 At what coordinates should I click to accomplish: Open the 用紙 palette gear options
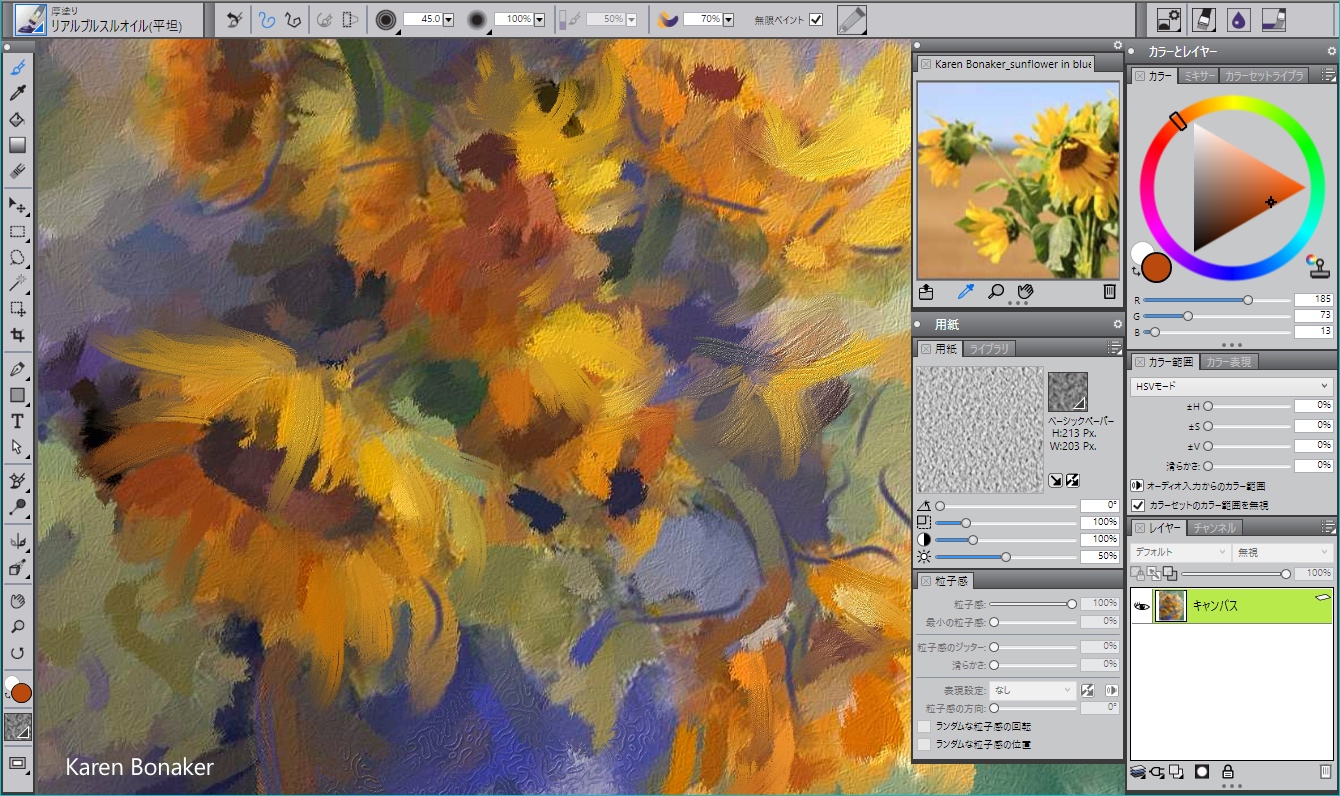coord(1118,324)
